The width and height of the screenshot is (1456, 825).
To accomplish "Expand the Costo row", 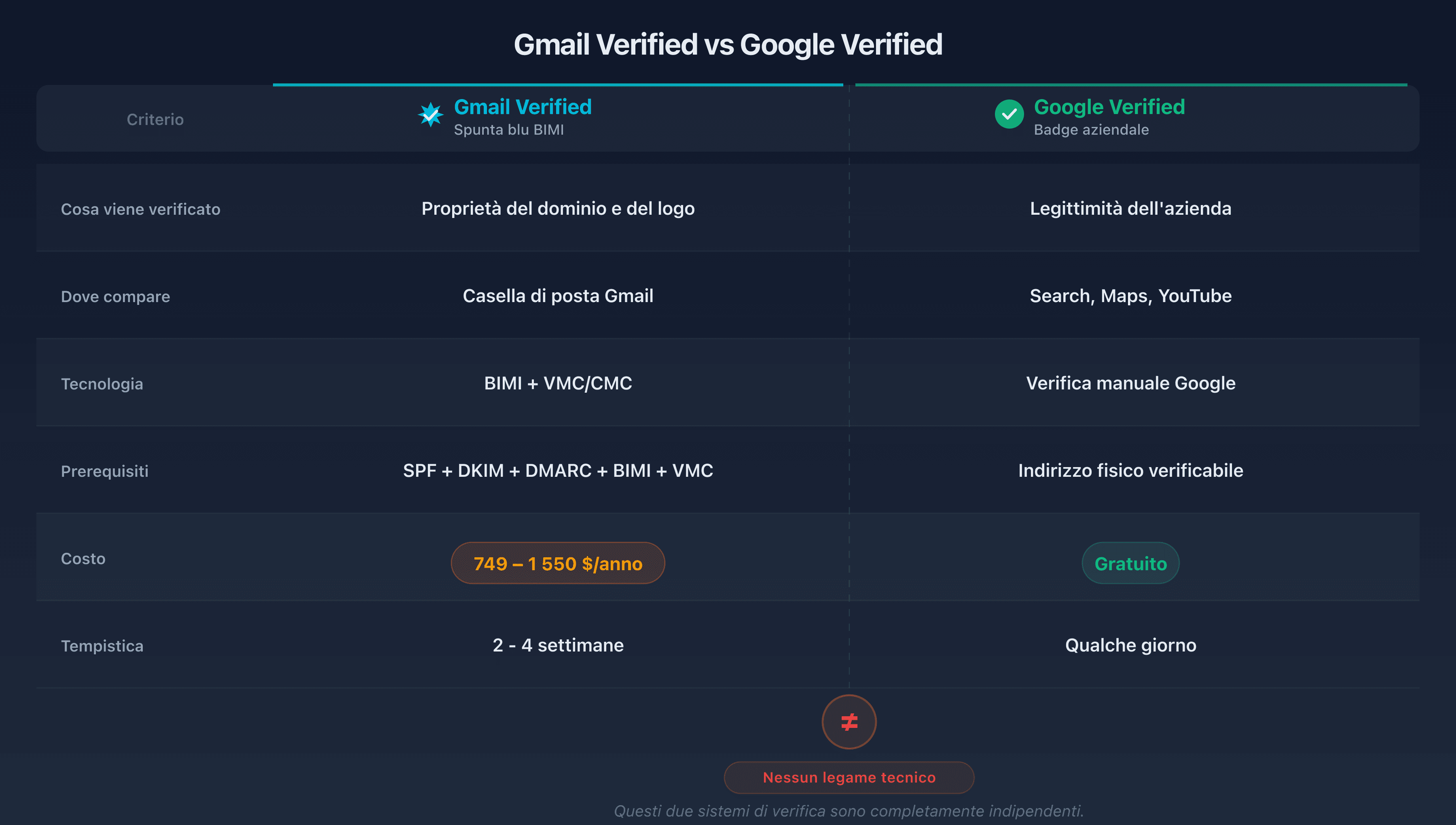I will [x=83, y=558].
